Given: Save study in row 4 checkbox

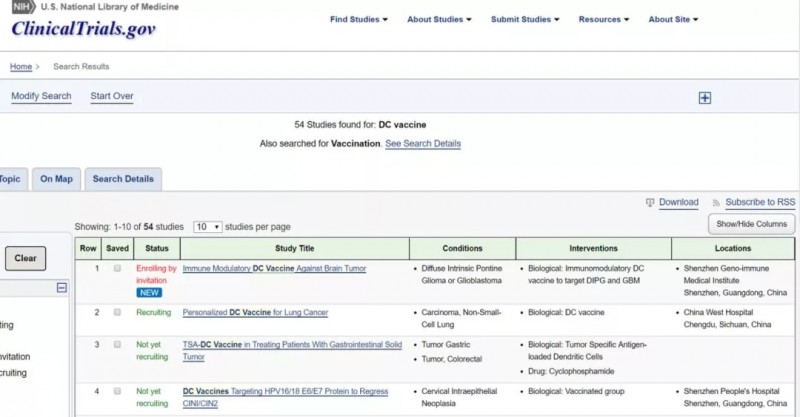Looking at the screenshot, I should (x=117, y=391).
